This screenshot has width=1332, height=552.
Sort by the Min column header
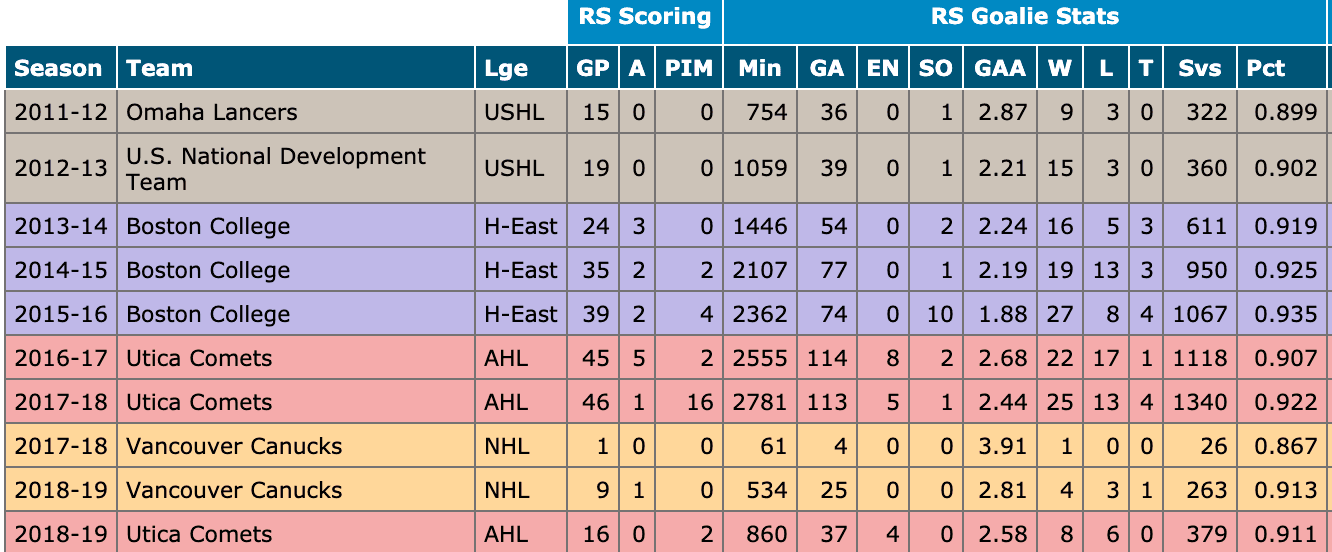(x=760, y=69)
